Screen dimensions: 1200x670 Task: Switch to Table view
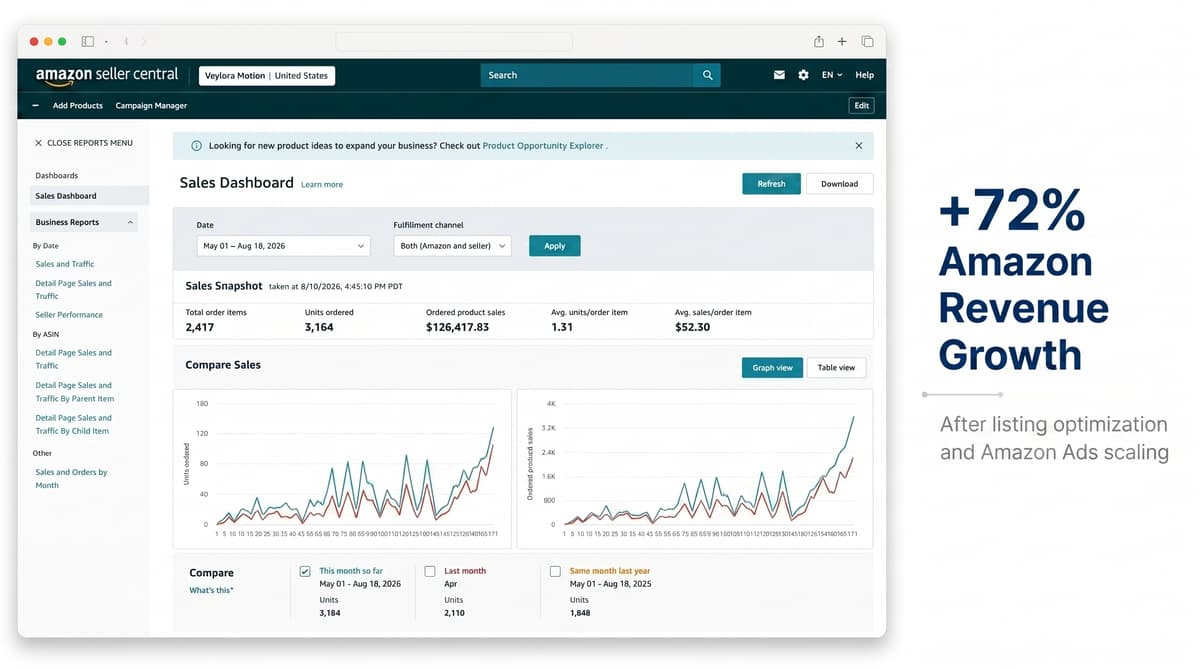click(x=836, y=368)
